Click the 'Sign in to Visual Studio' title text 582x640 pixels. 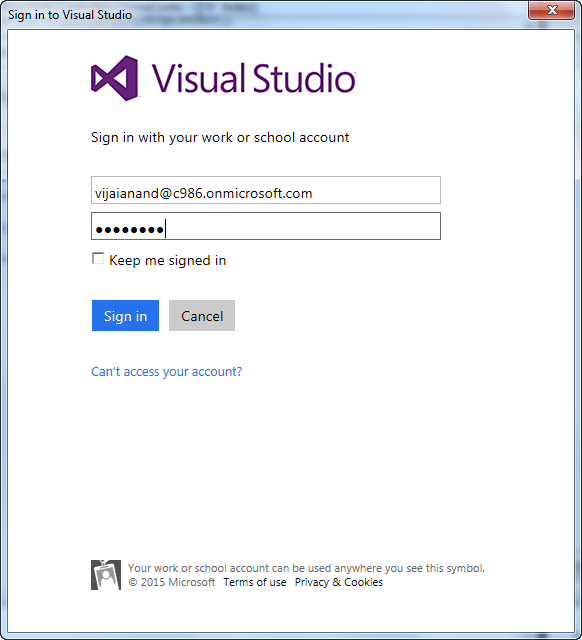(x=70, y=15)
